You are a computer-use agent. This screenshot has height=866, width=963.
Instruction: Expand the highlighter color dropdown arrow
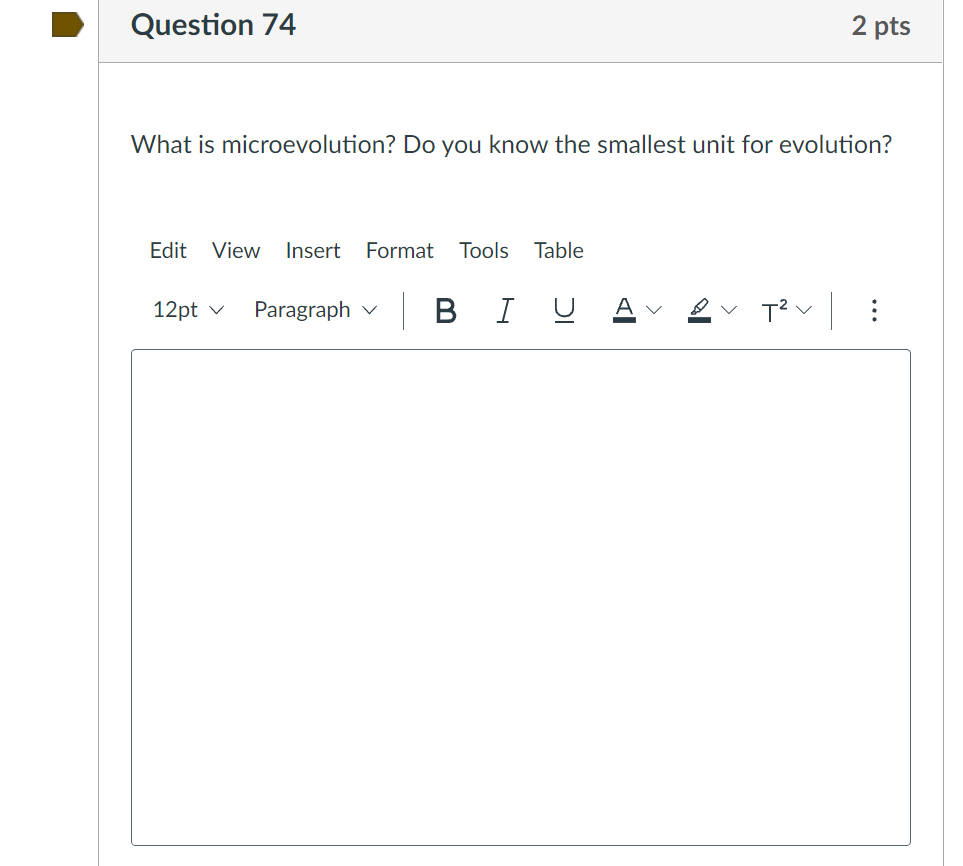729,310
